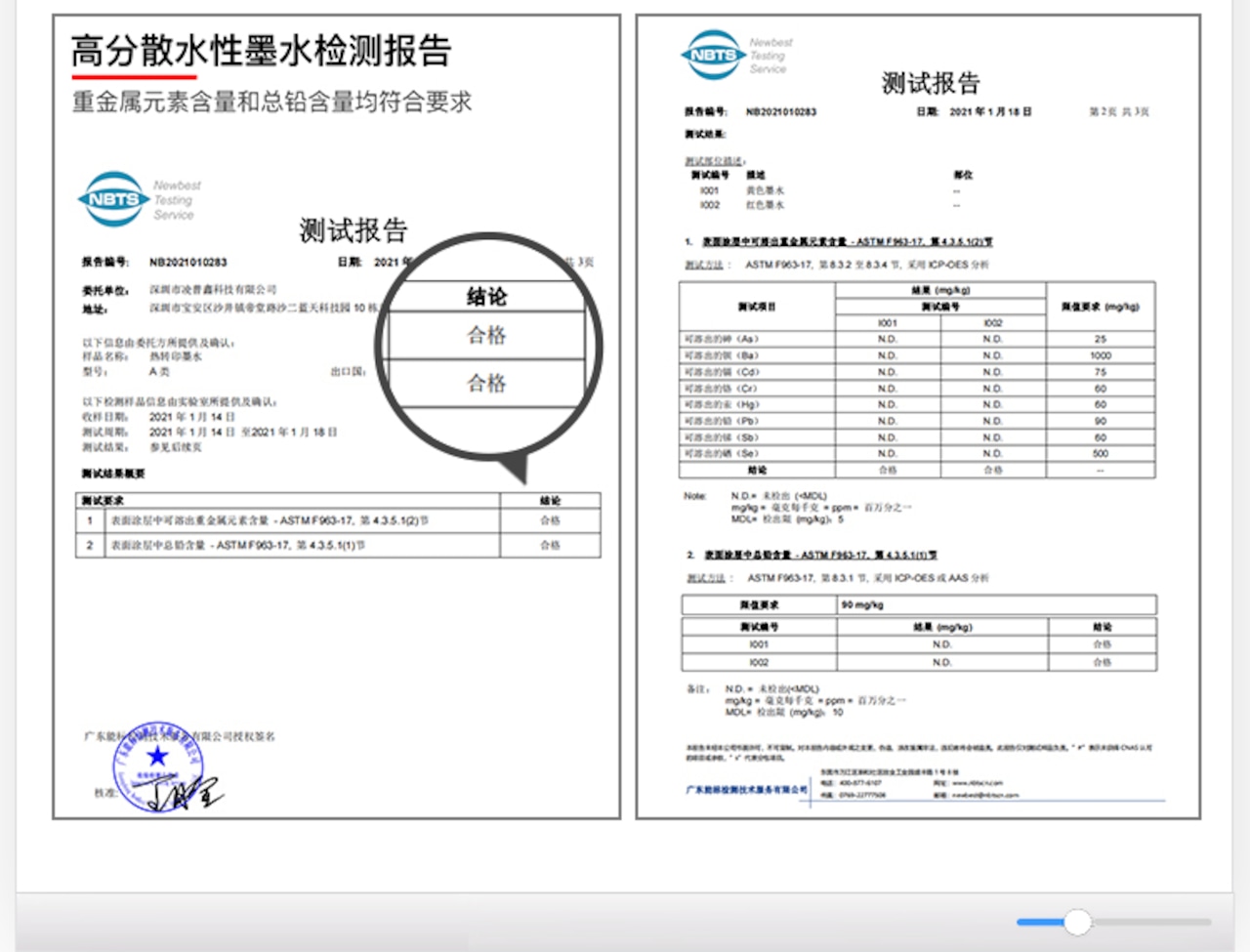Image resolution: width=1250 pixels, height=952 pixels.
Task: Click the title 高分散水性墨水检测报告
Action: pyautogui.click(x=261, y=51)
